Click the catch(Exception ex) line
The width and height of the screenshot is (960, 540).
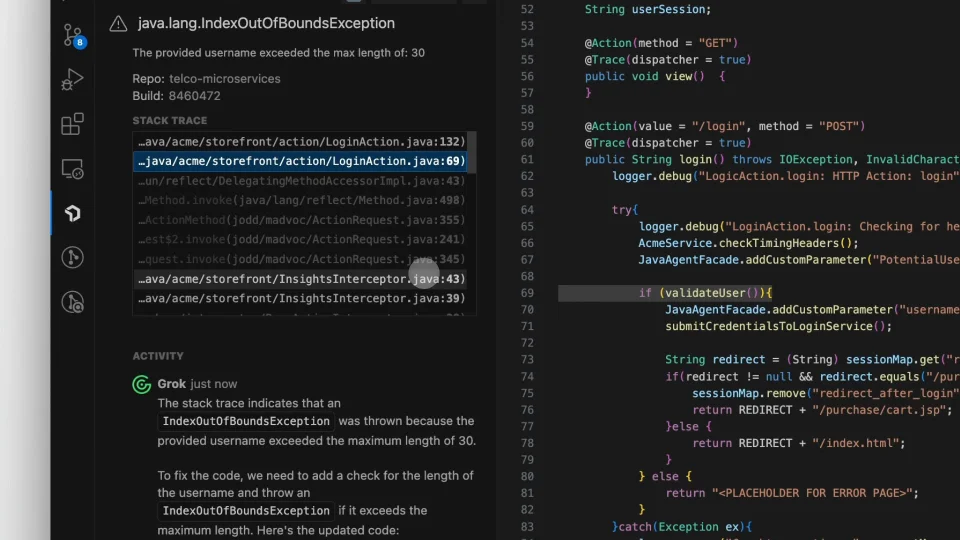coord(681,527)
